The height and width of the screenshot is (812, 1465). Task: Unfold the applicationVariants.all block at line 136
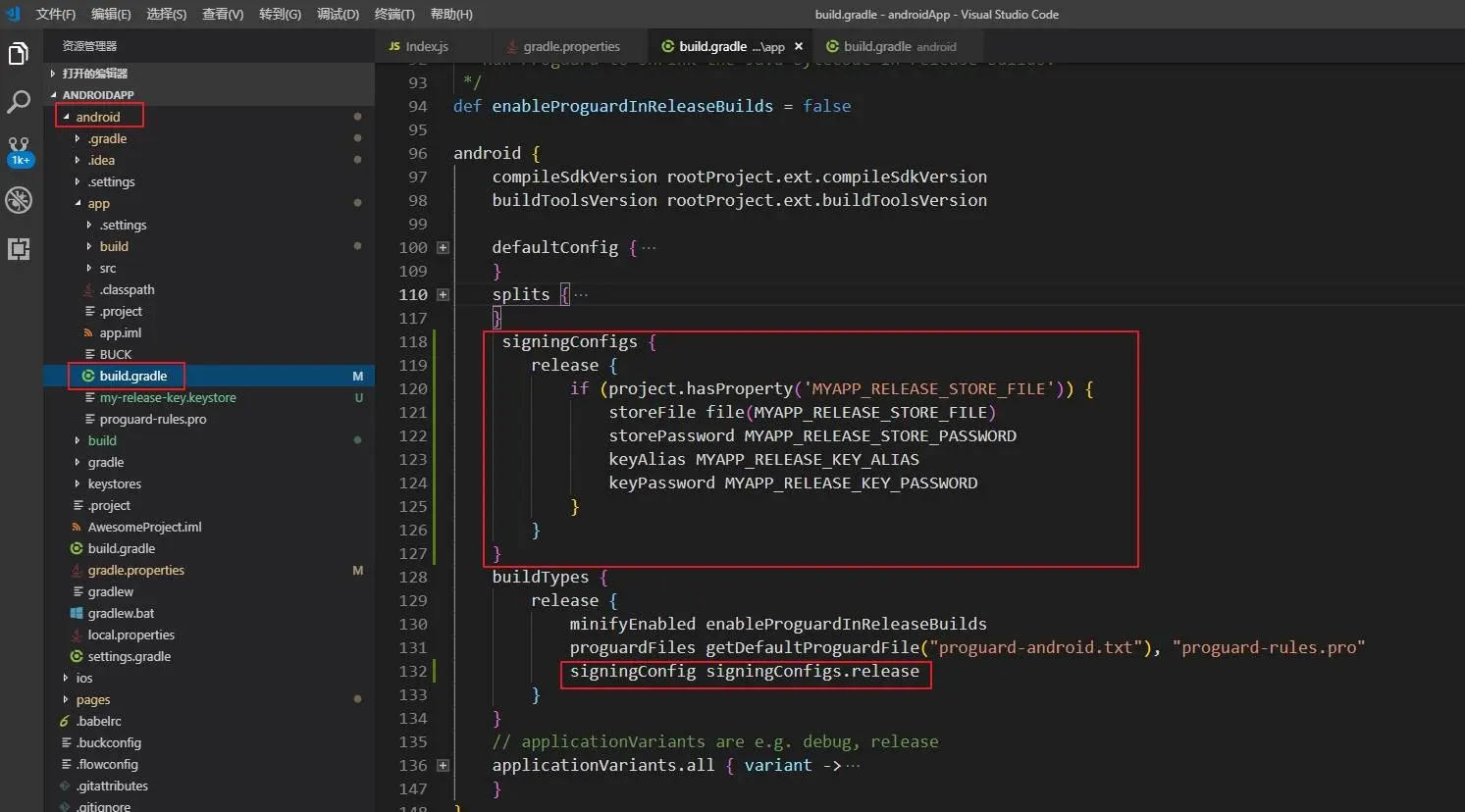tap(443, 766)
